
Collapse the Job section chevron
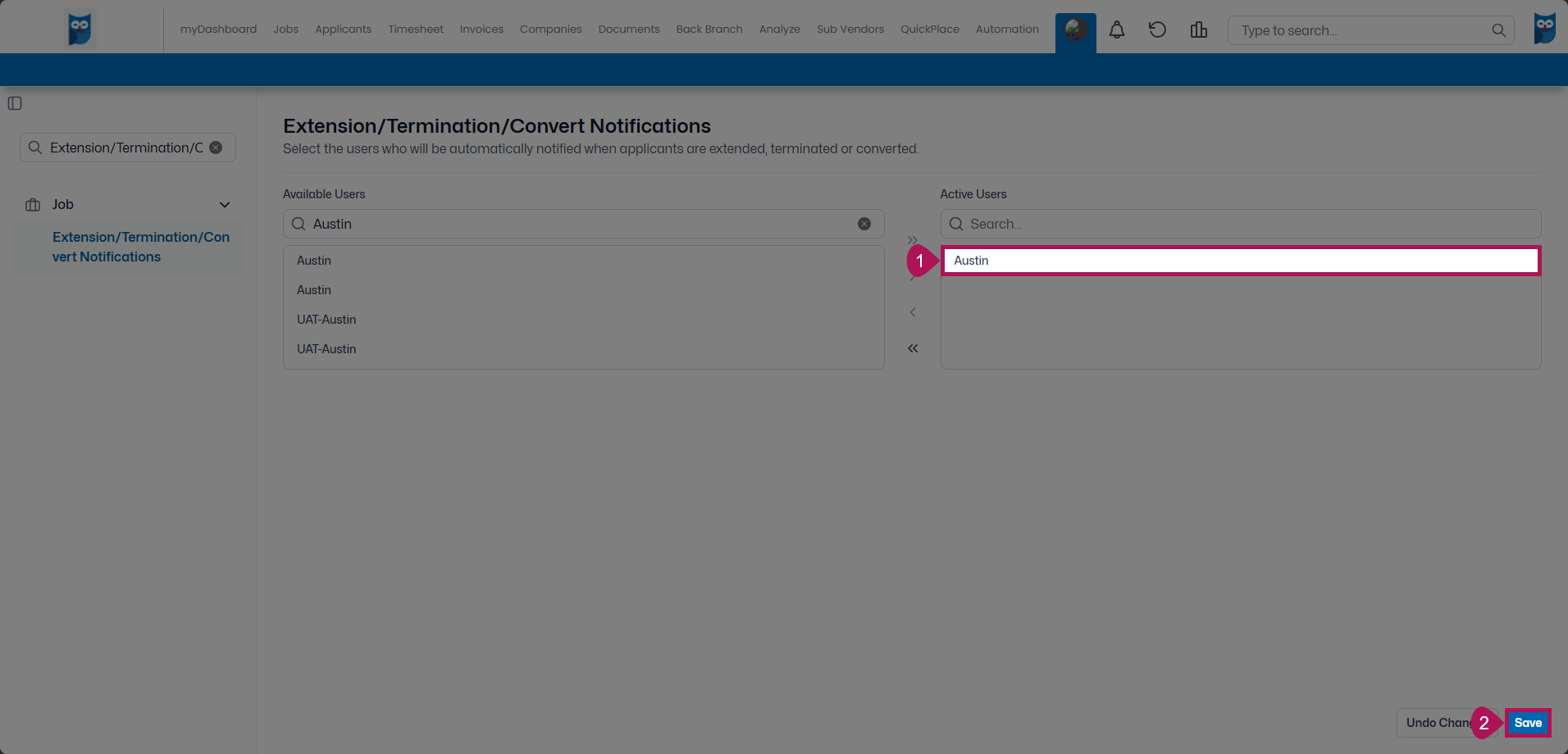click(x=224, y=204)
